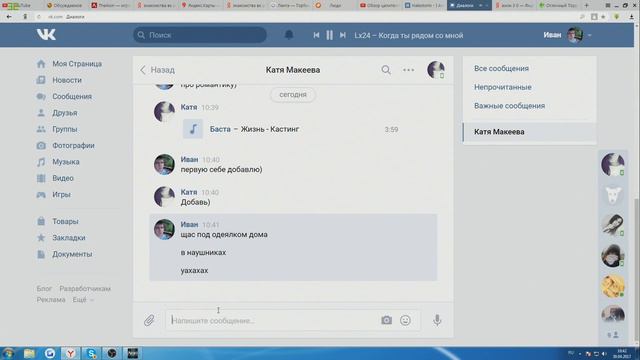Image resolution: width=640 pixels, height=360 pixels.
Task: Open Сообщения in sidebar
Action: point(72,96)
